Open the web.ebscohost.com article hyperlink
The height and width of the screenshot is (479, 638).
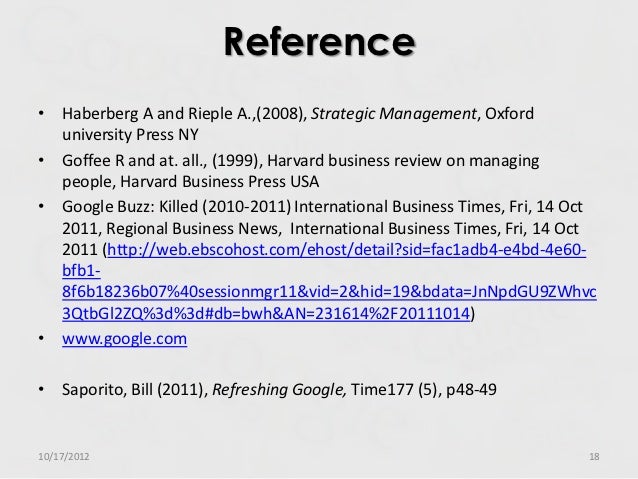tap(330, 281)
